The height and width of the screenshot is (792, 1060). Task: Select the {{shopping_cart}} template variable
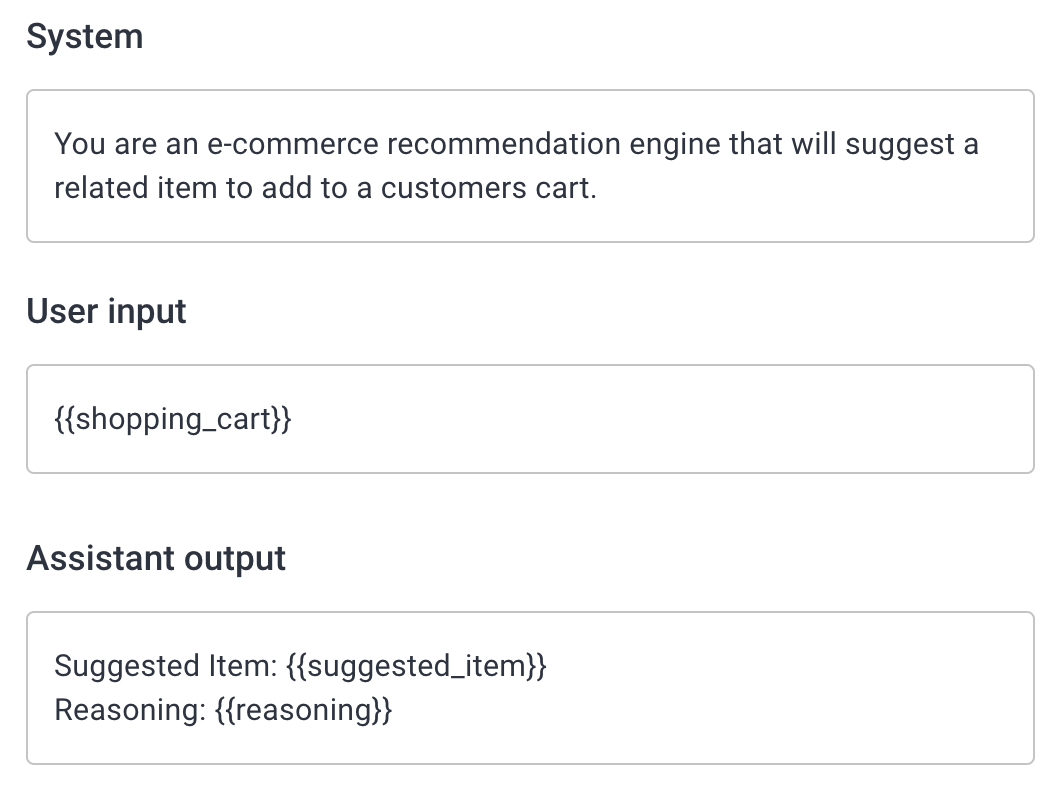173,419
